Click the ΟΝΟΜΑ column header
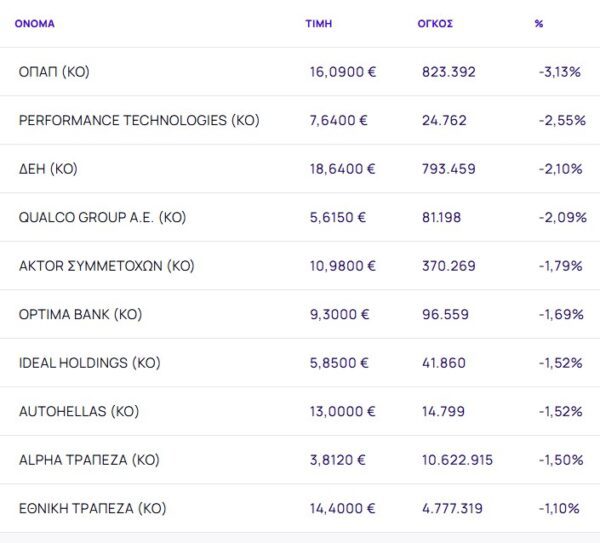 click(x=34, y=23)
